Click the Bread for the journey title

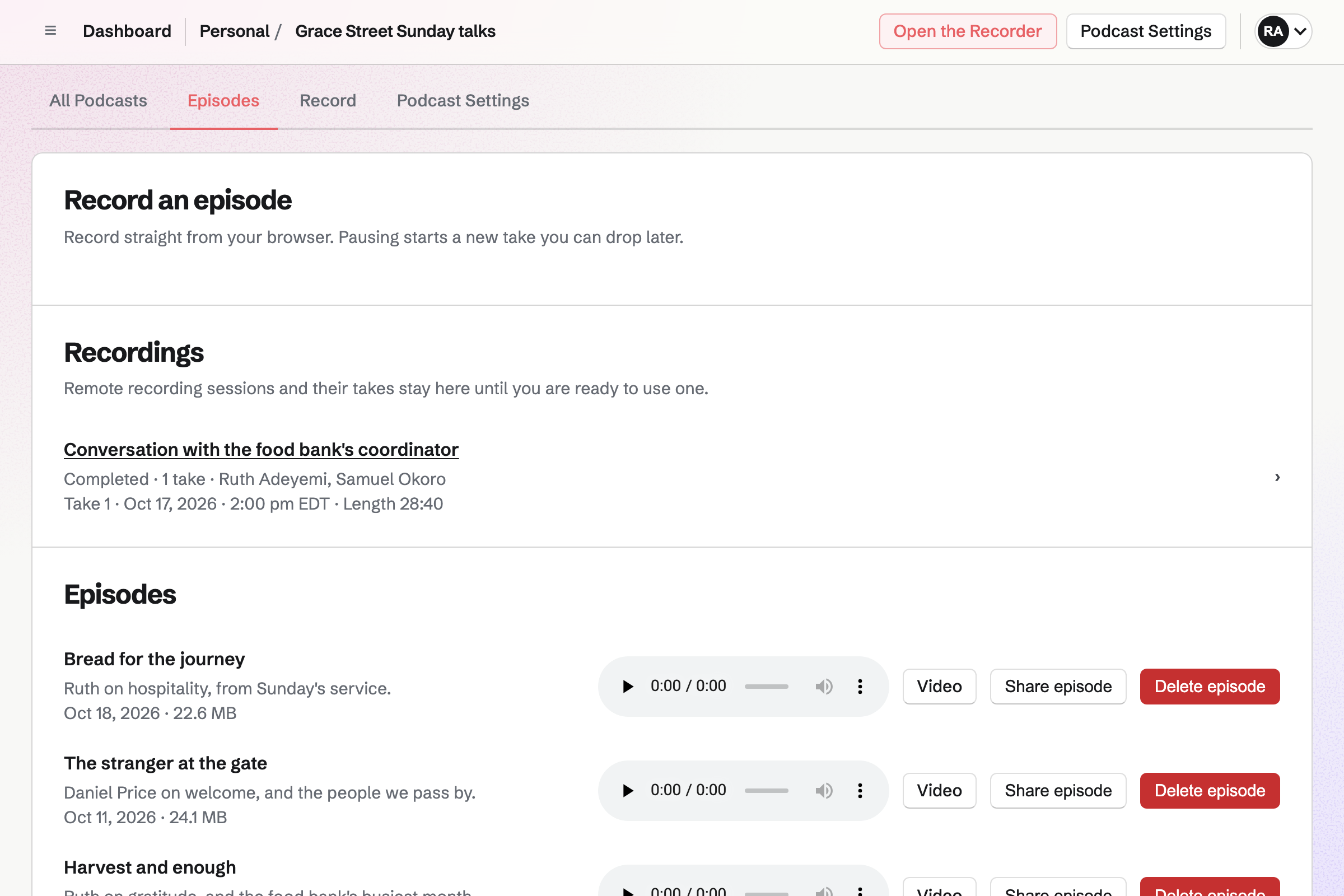tap(155, 659)
